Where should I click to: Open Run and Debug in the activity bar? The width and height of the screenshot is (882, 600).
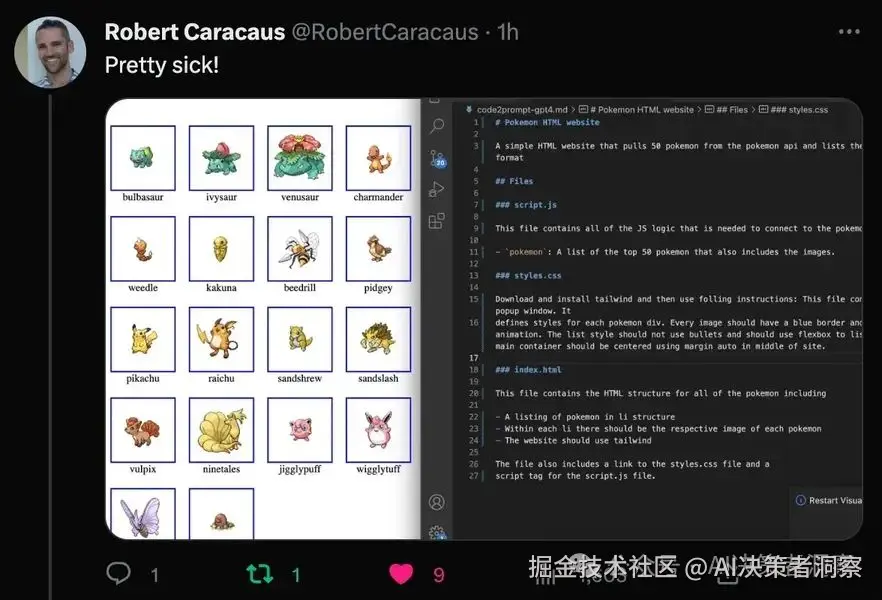click(x=436, y=189)
